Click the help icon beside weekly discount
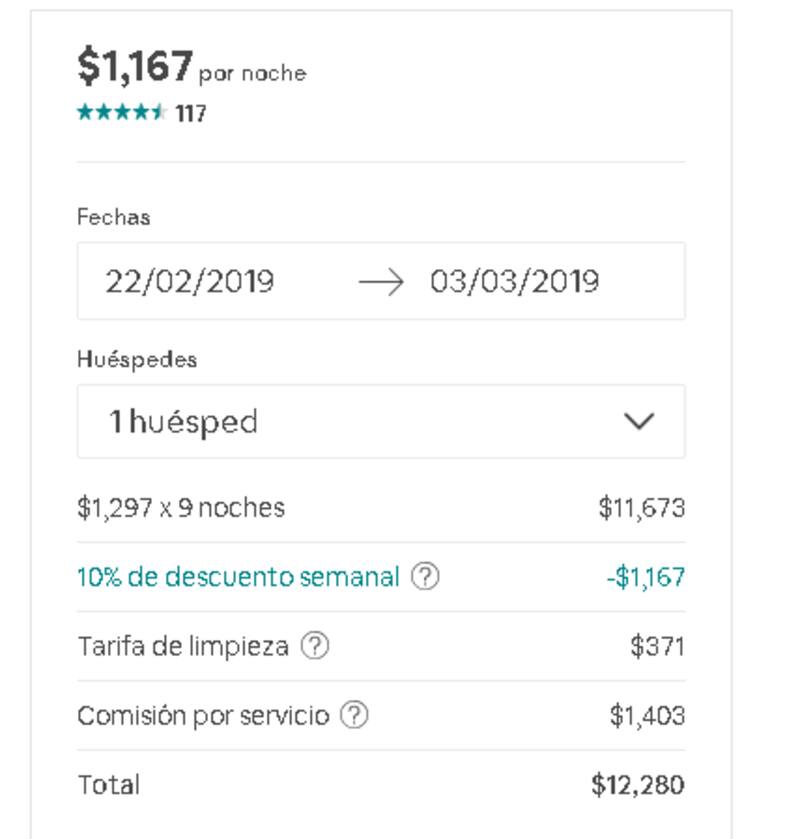The image size is (800, 839). (x=426, y=577)
